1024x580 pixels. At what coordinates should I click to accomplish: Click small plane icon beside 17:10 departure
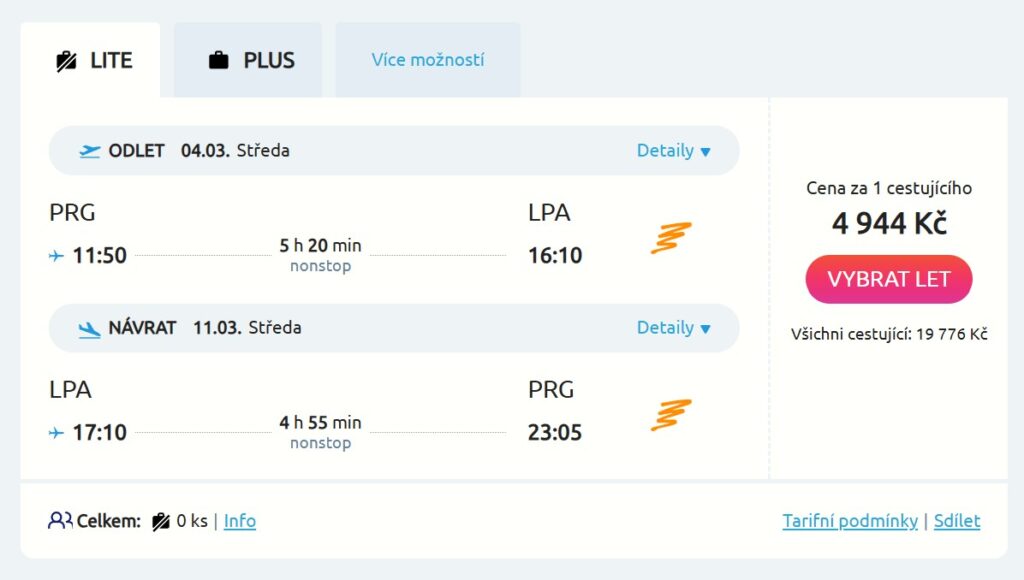tap(57, 433)
